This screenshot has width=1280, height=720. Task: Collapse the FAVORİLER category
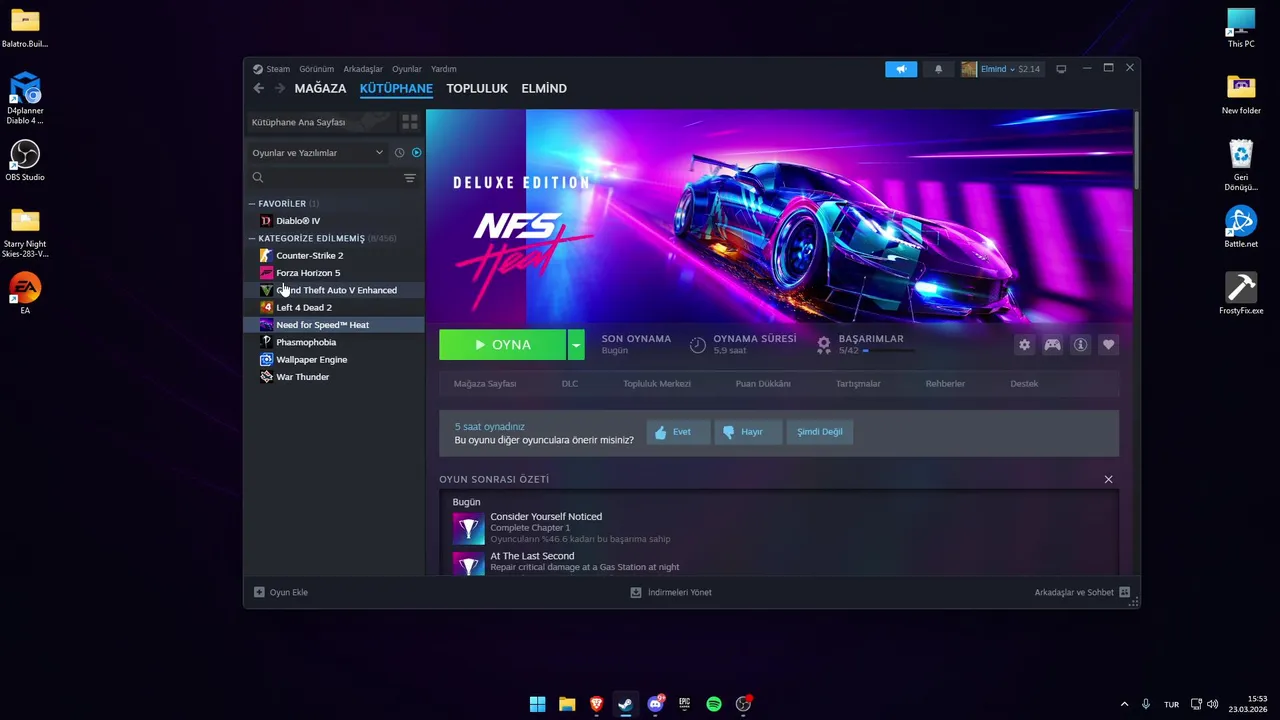[282, 203]
